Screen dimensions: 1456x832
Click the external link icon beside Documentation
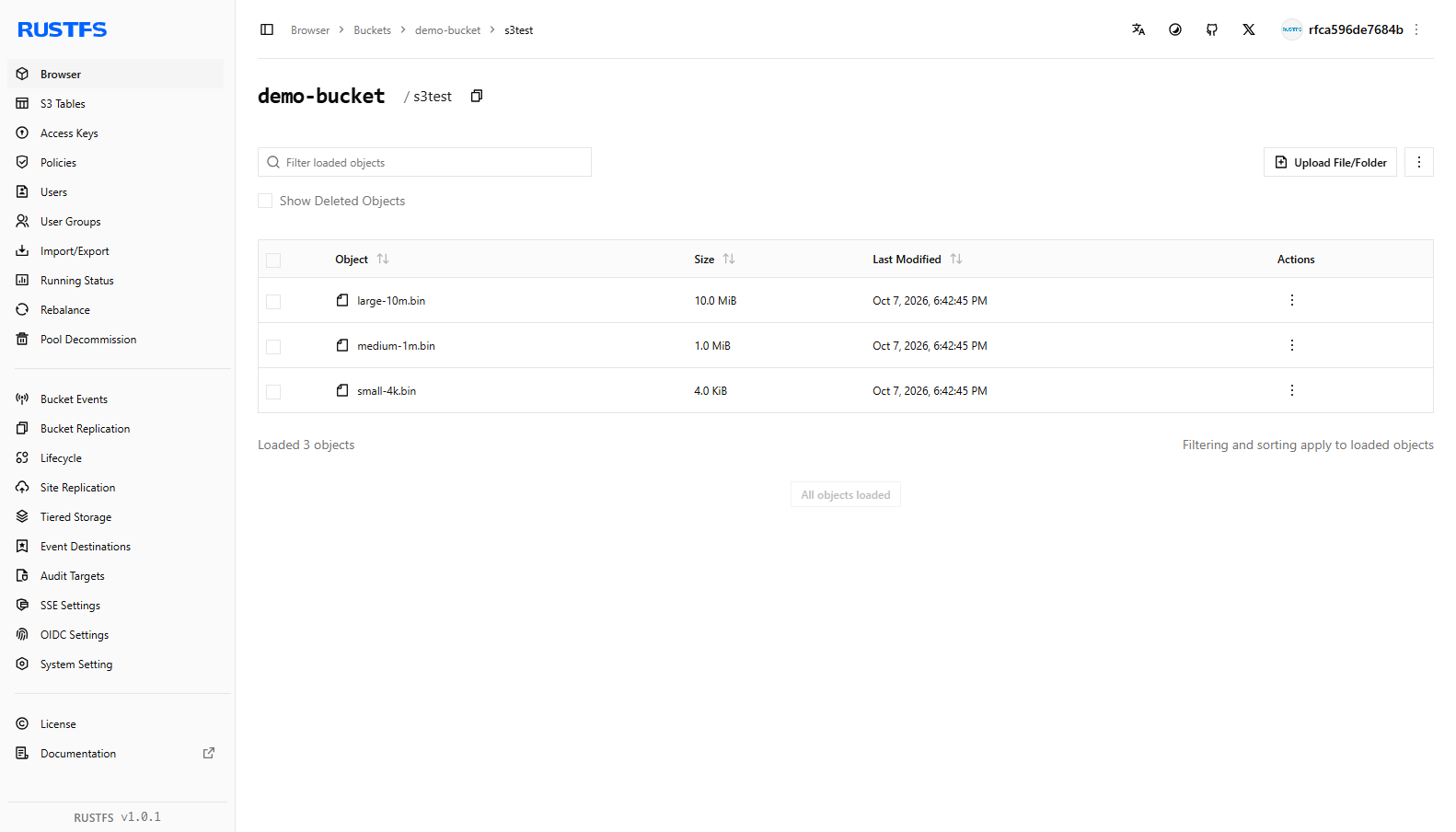tap(209, 753)
